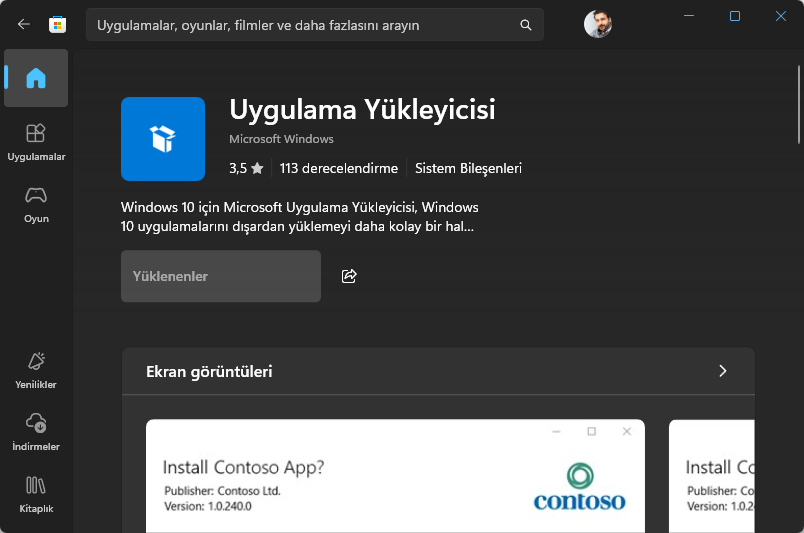The height and width of the screenshot is (533, 804).
Task: Share the app with the share icon
Action: click(x=349, y=276)
